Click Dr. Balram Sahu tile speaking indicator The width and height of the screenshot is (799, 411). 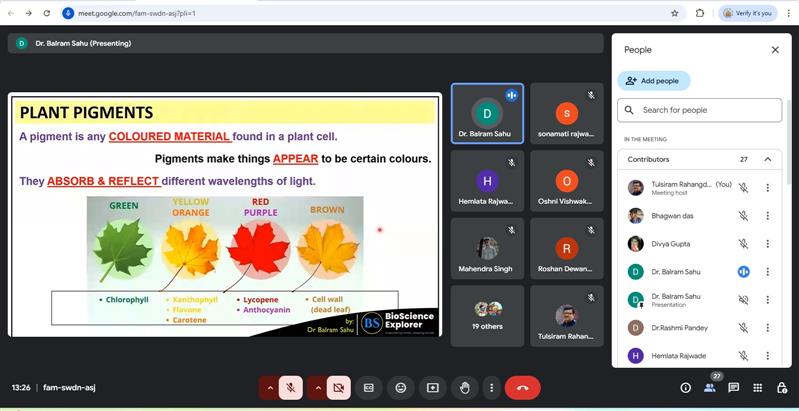(511, 95)
